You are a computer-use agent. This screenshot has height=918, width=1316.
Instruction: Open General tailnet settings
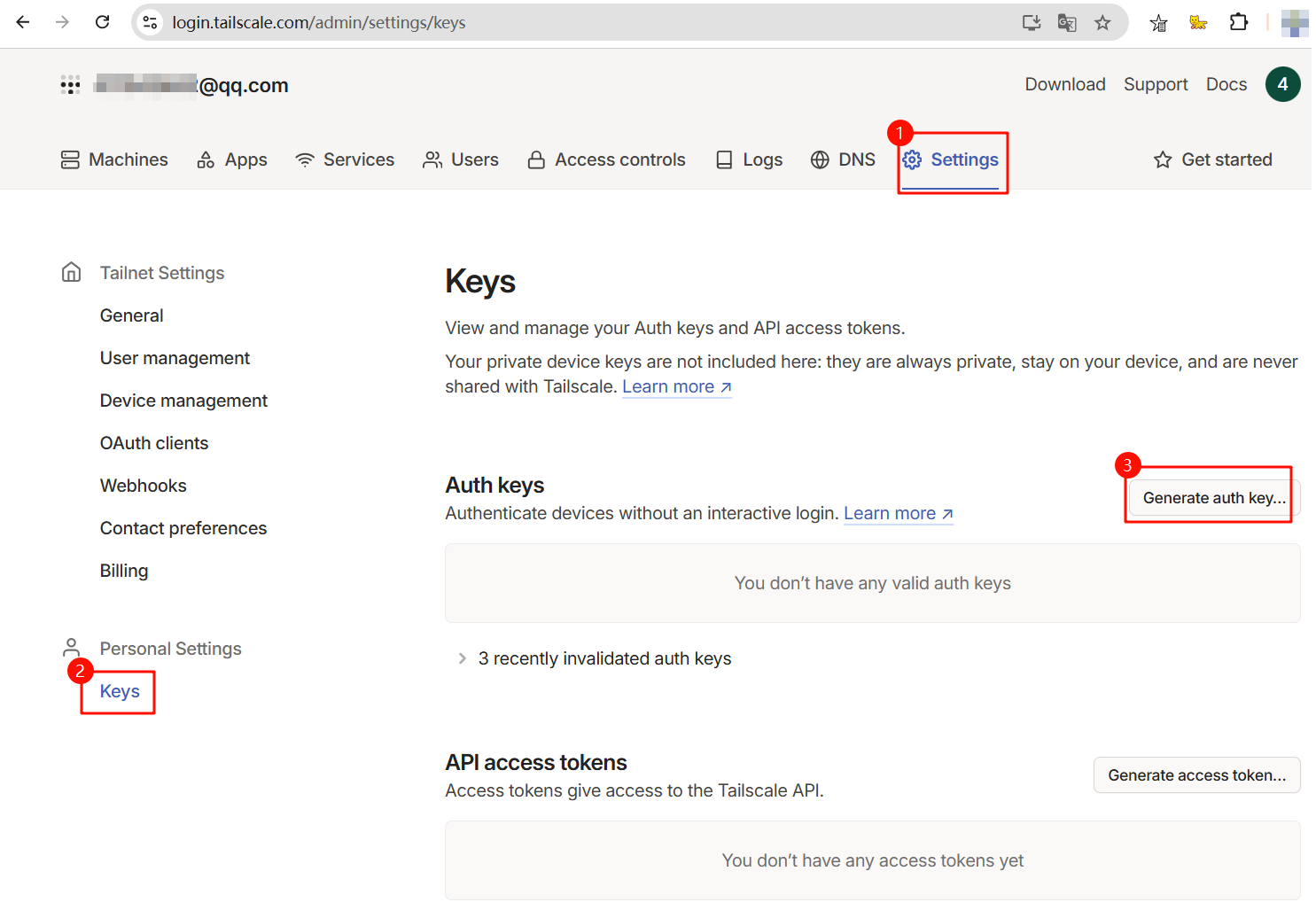click(x=131, y=315)
